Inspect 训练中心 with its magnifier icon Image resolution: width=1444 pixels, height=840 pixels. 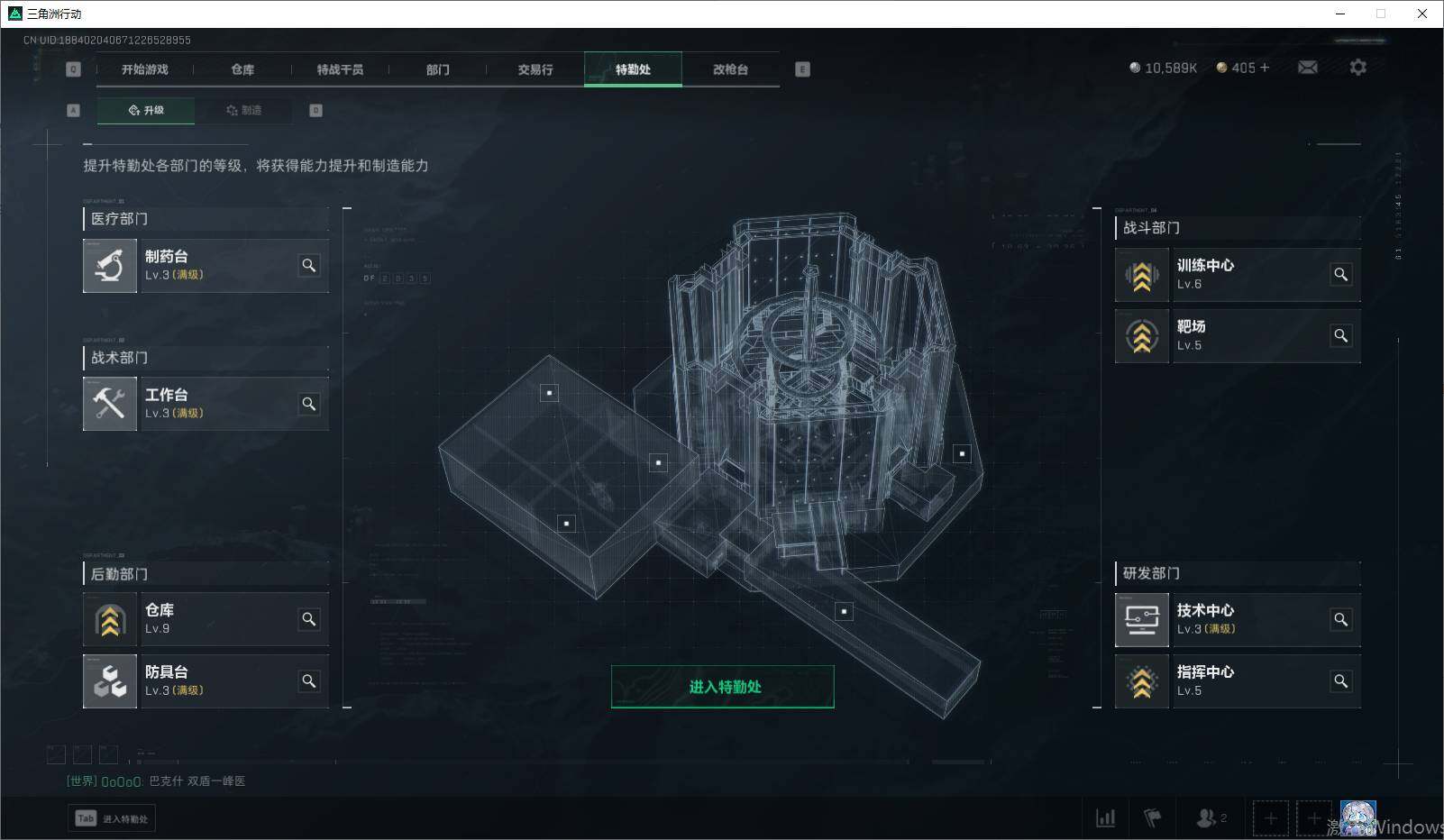tap(1341, 274)
